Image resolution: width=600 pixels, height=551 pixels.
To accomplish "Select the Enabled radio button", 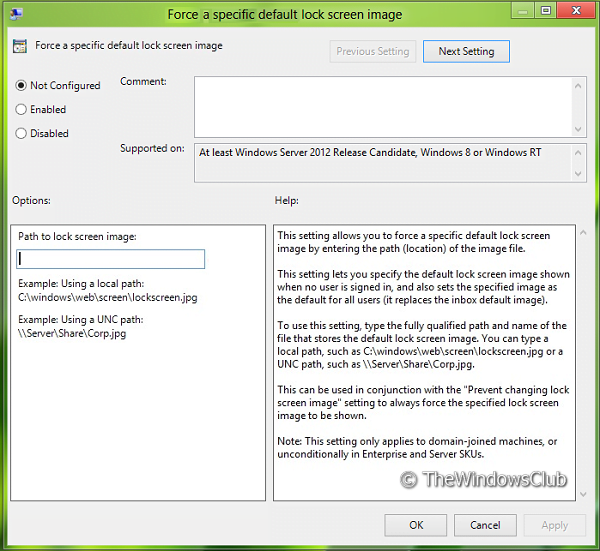I will pyautogui.click(x=21, y=109).
